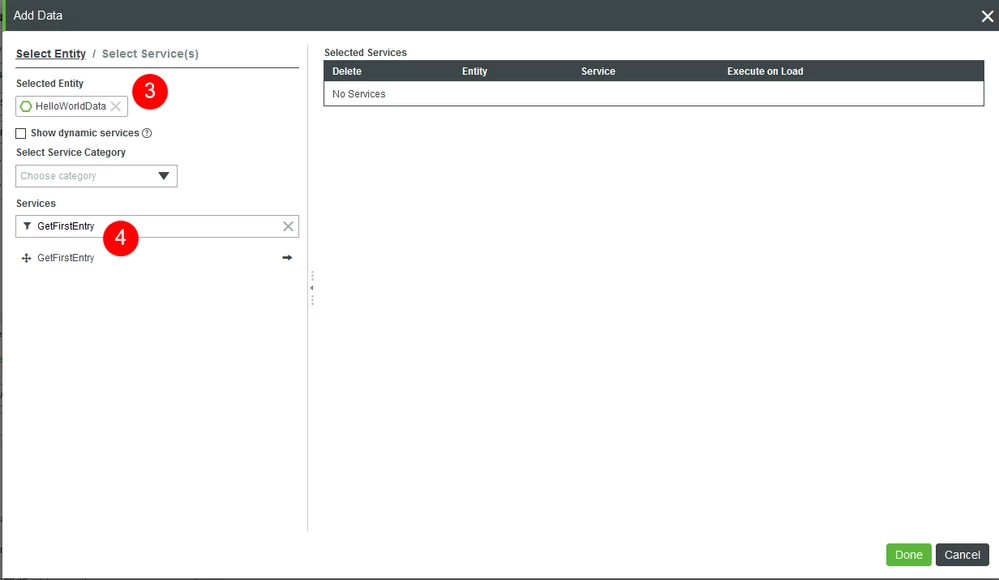Enable the Show dynamic services checkbox
The height and width of the screenshot is (580, 999).
20,132
